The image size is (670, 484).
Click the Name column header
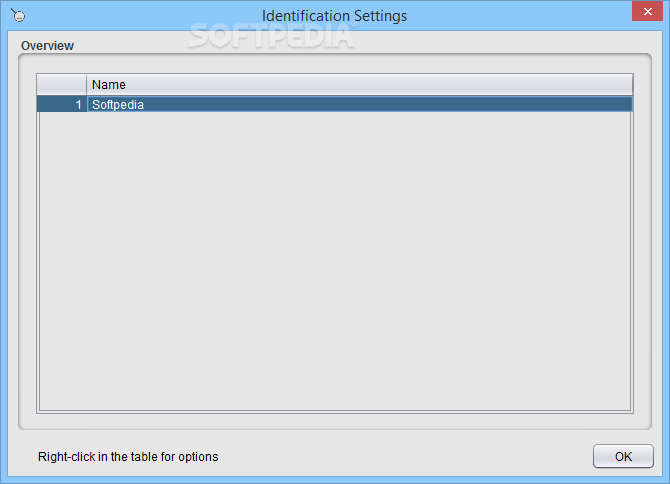pyautogui.click(x=359, y=85)
